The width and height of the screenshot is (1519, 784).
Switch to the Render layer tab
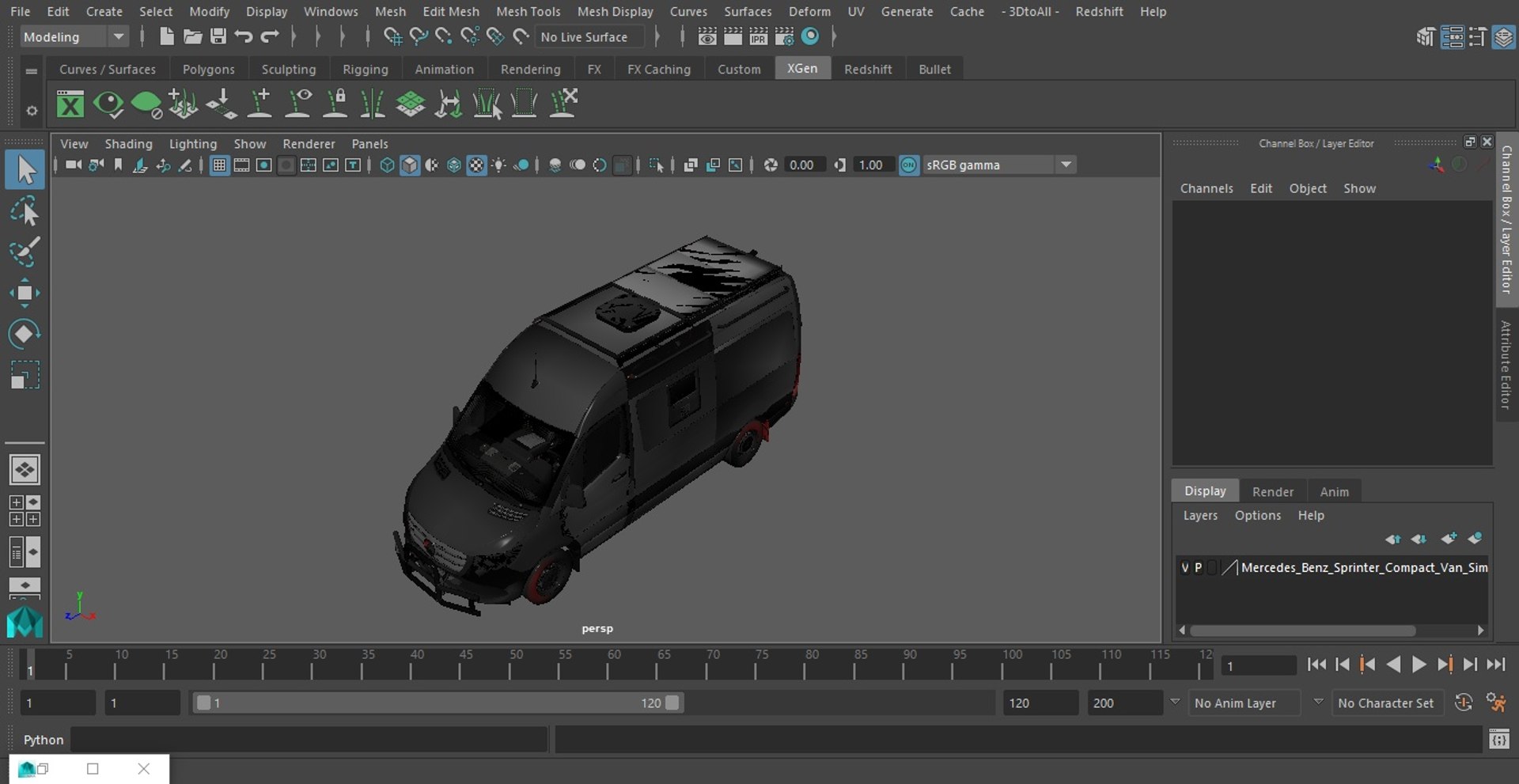(1272, 491)
